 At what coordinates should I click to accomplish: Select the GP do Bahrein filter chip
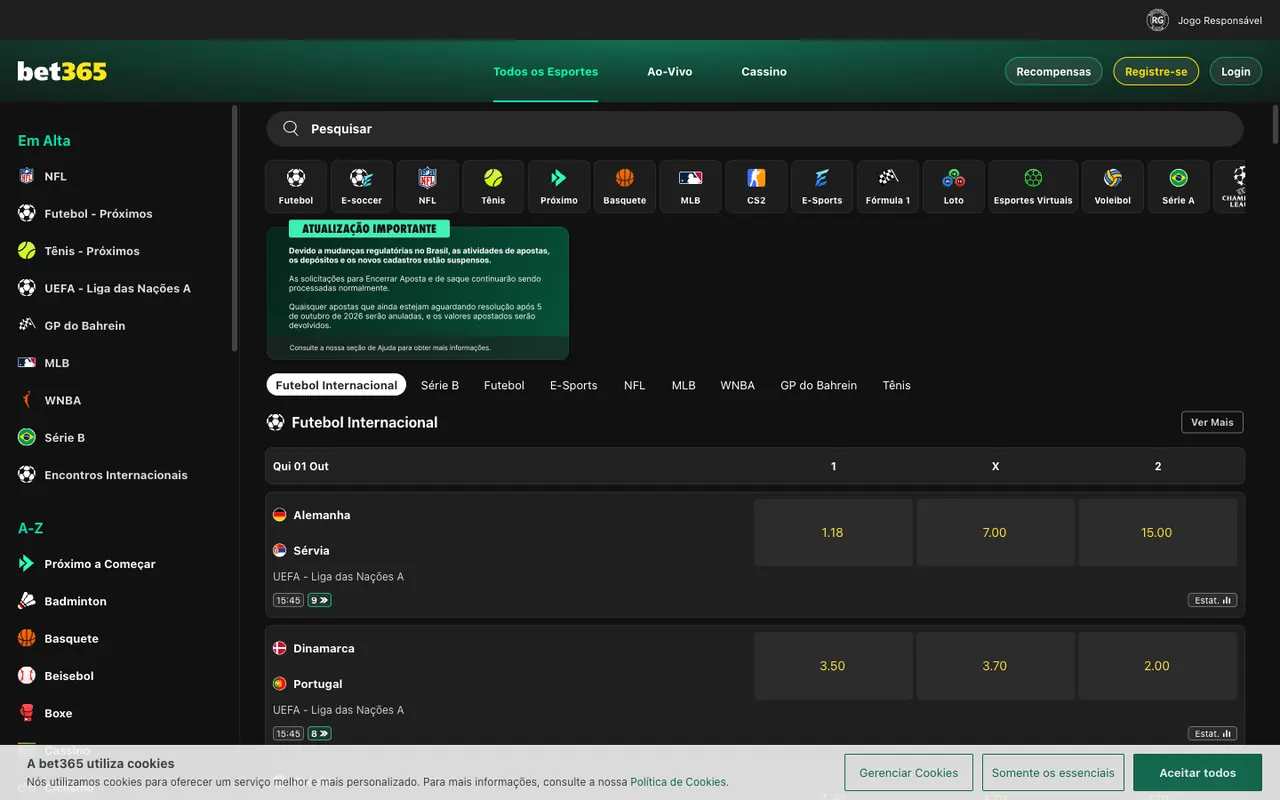click(818, 385)
